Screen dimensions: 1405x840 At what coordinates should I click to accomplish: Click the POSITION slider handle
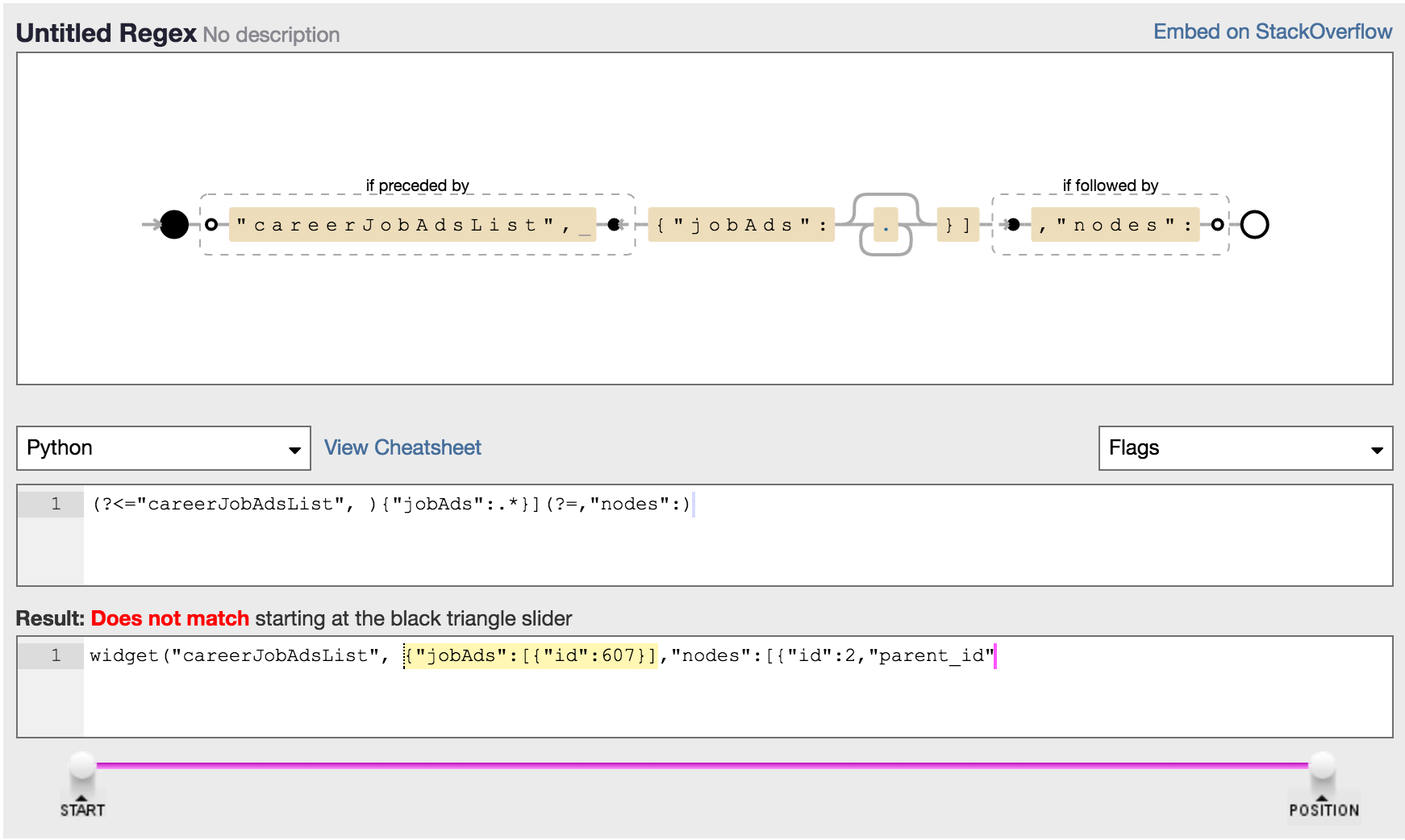click(x=1322, y=767)
